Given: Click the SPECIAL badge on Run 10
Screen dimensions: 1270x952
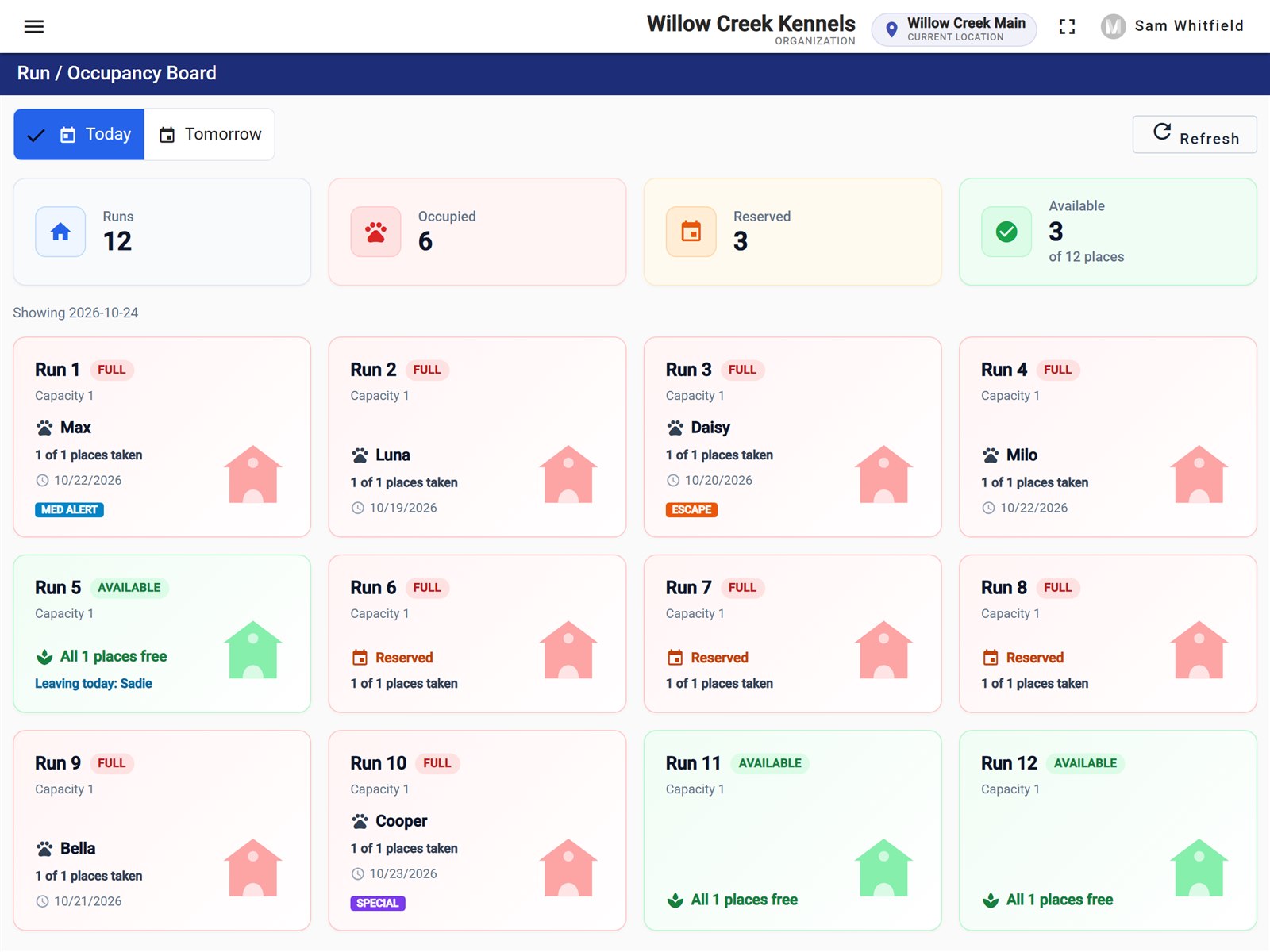Looking at the screenshot, I should click(x=378, y=904).
